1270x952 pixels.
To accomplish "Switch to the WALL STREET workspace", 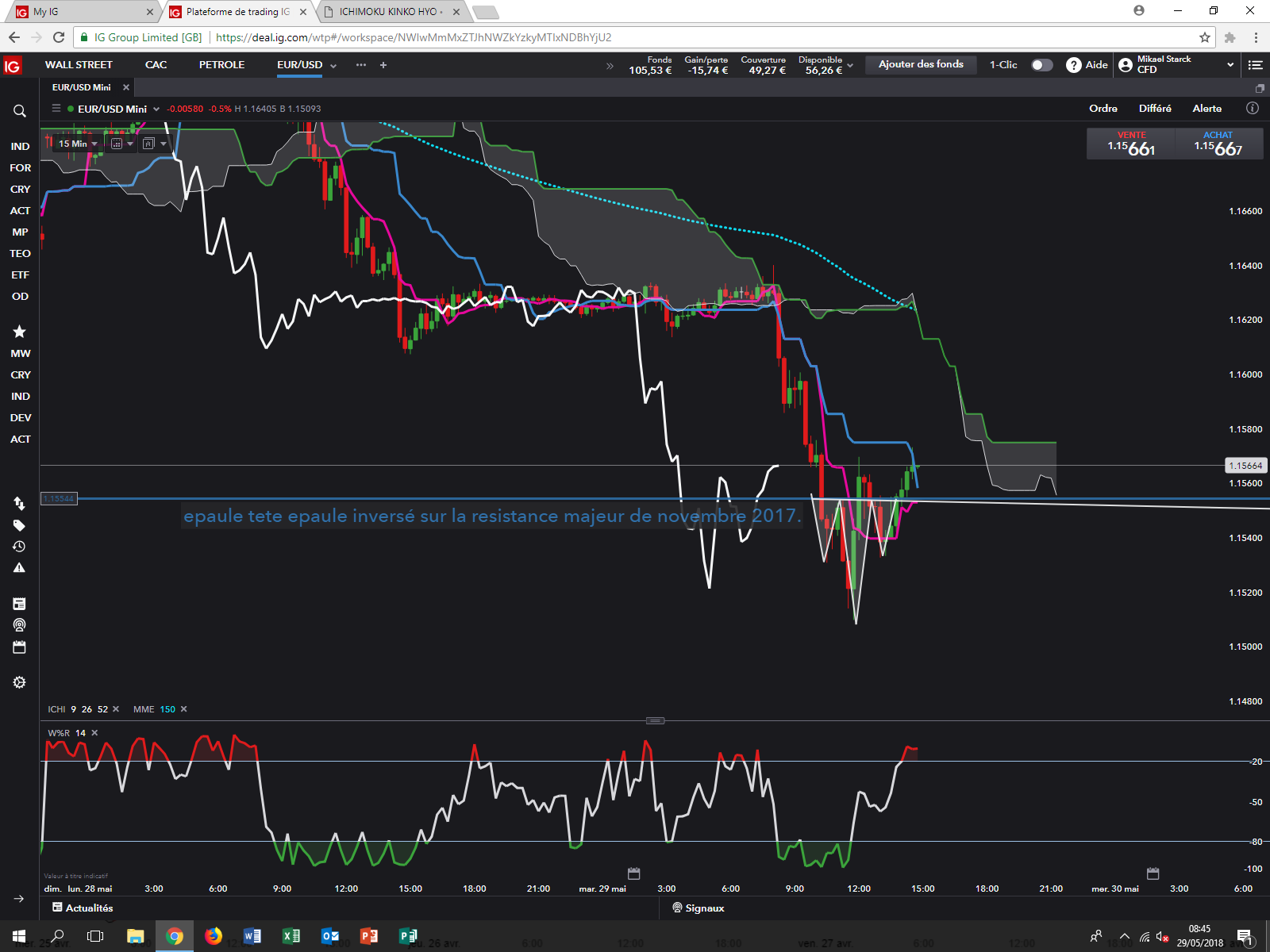I will [x=79, y=65].
